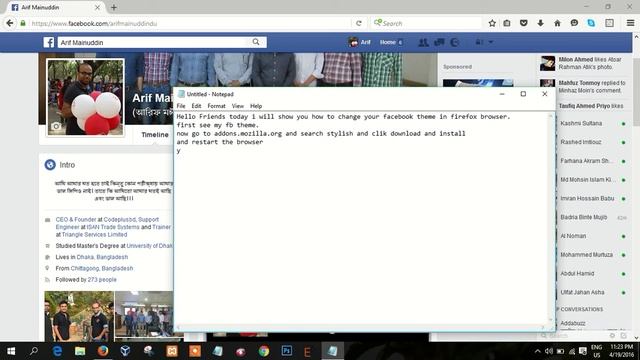Open the volume speaker tray icon
The width and height of the screenshot is (640, 360).
coord(549,351)
